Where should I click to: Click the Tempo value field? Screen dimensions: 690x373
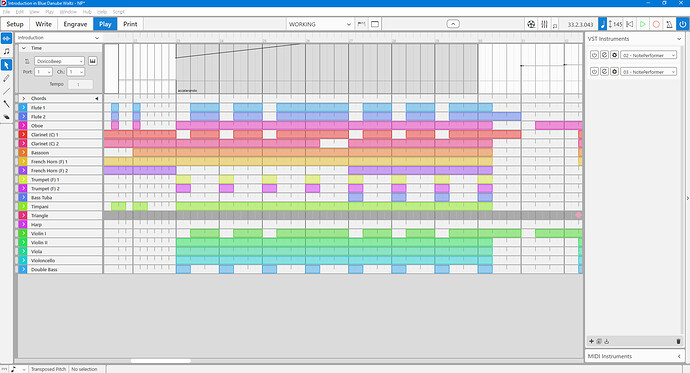coord(80,84)
